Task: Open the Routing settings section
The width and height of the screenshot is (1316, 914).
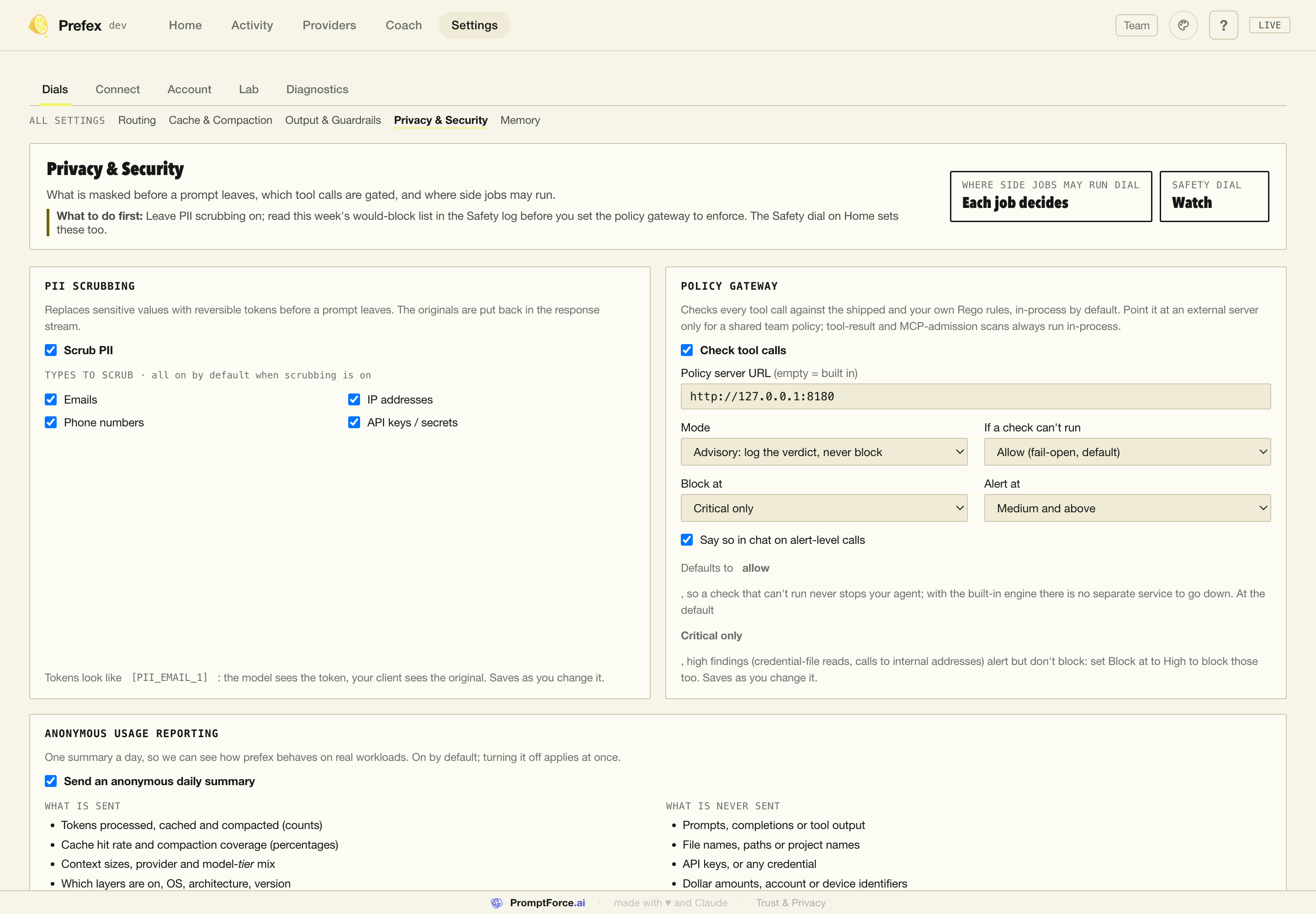Action: click(137, 120)
